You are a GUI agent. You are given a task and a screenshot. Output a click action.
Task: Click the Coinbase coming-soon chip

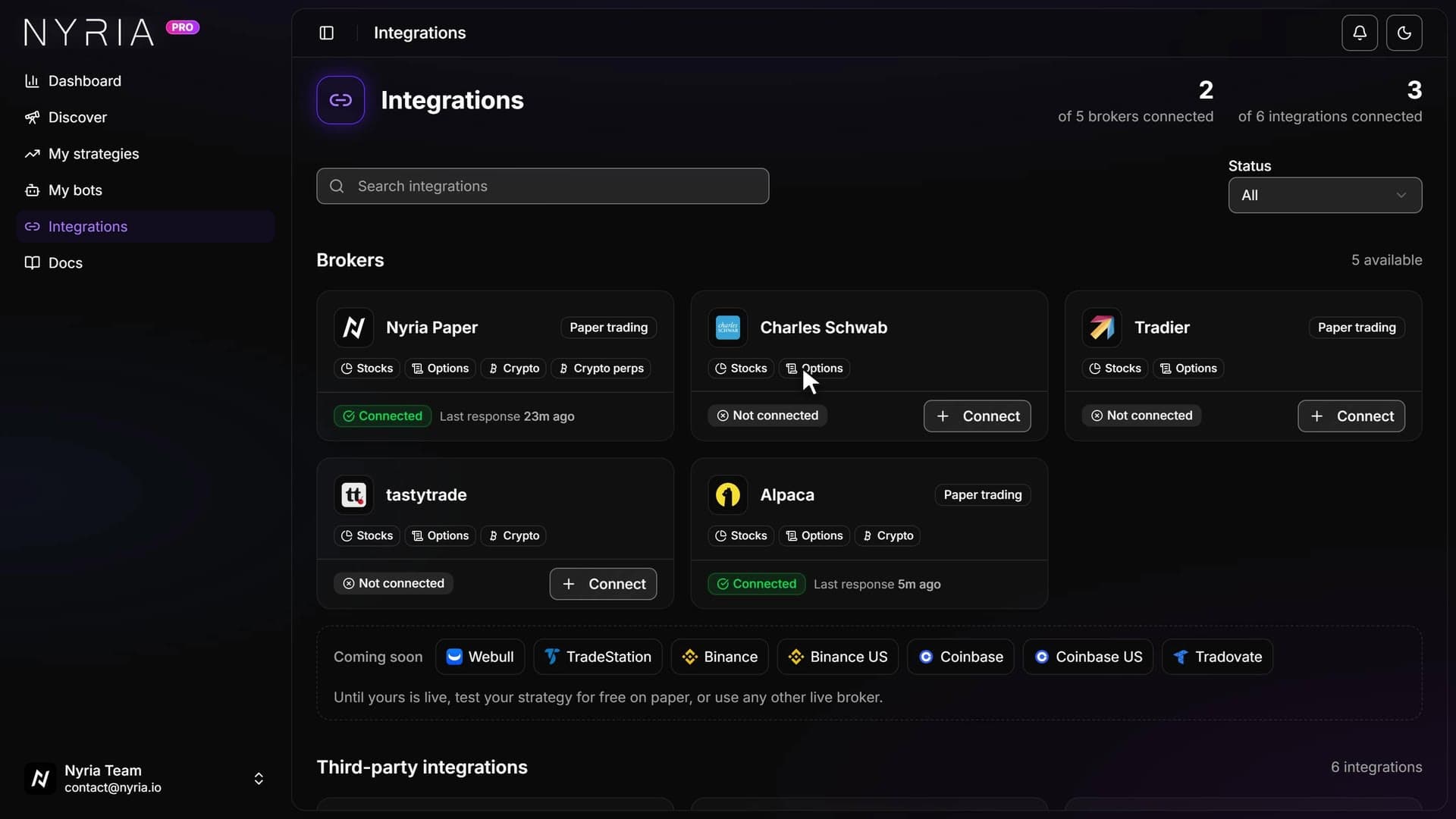[961, 657]
